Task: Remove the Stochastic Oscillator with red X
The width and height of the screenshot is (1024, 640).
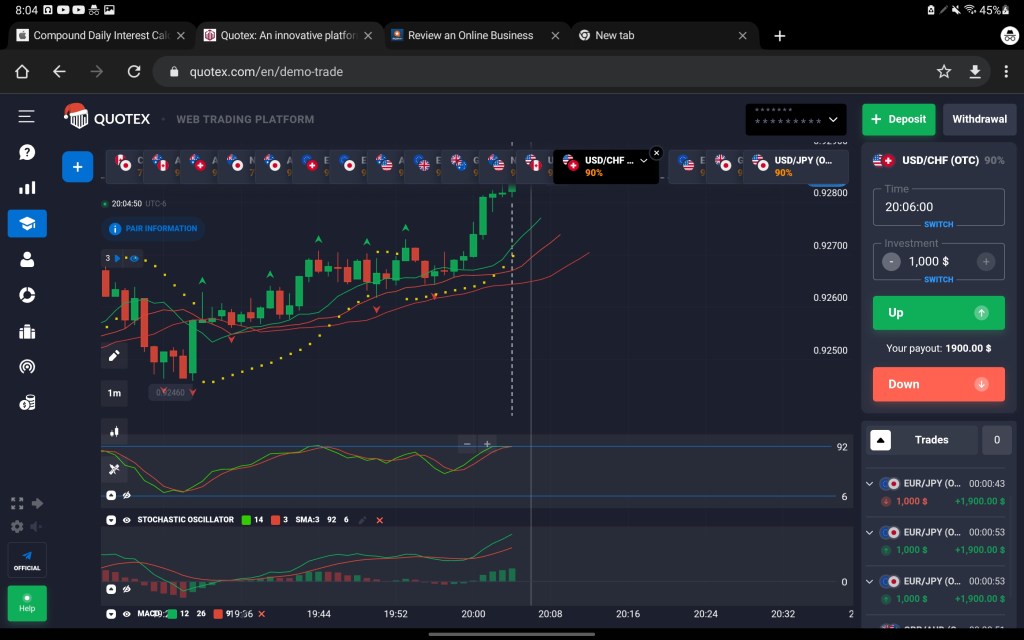Action: (x=379, y=520)
